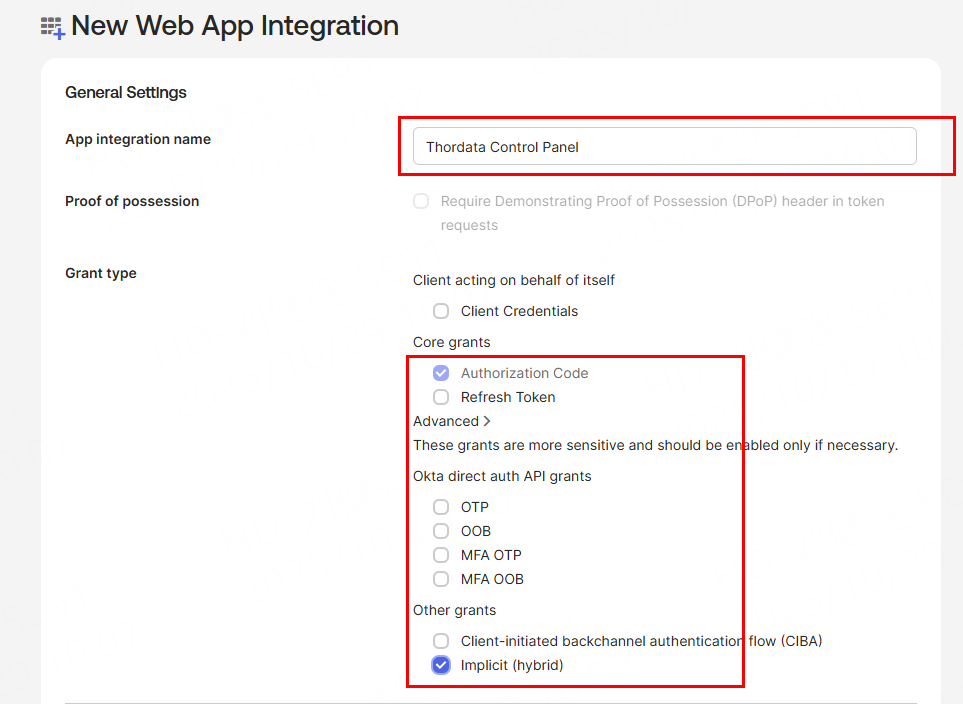This screenshot has width=963, height=704.
Task: Uncheck the Implicit (hybrid) checkbox
Action: click(441, 665)
